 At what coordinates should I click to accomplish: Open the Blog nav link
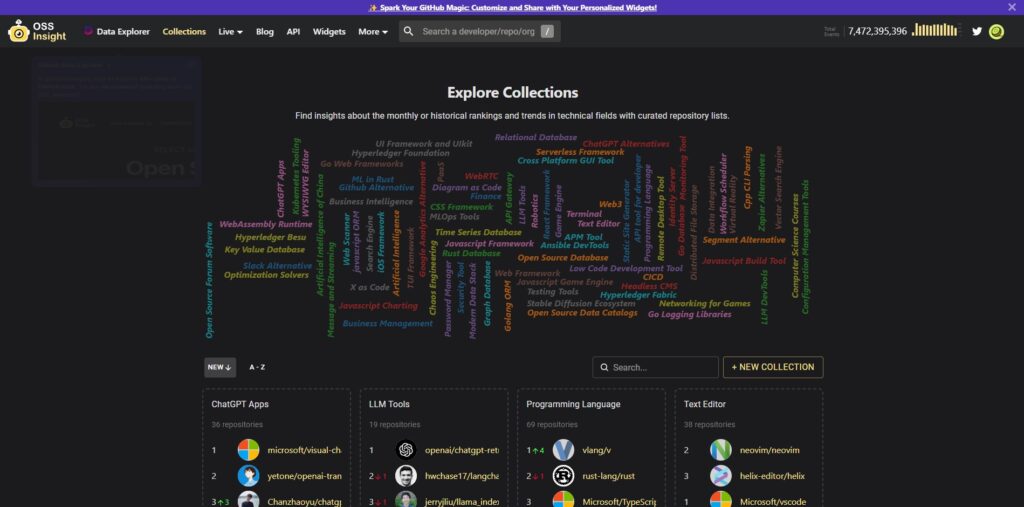264,31
